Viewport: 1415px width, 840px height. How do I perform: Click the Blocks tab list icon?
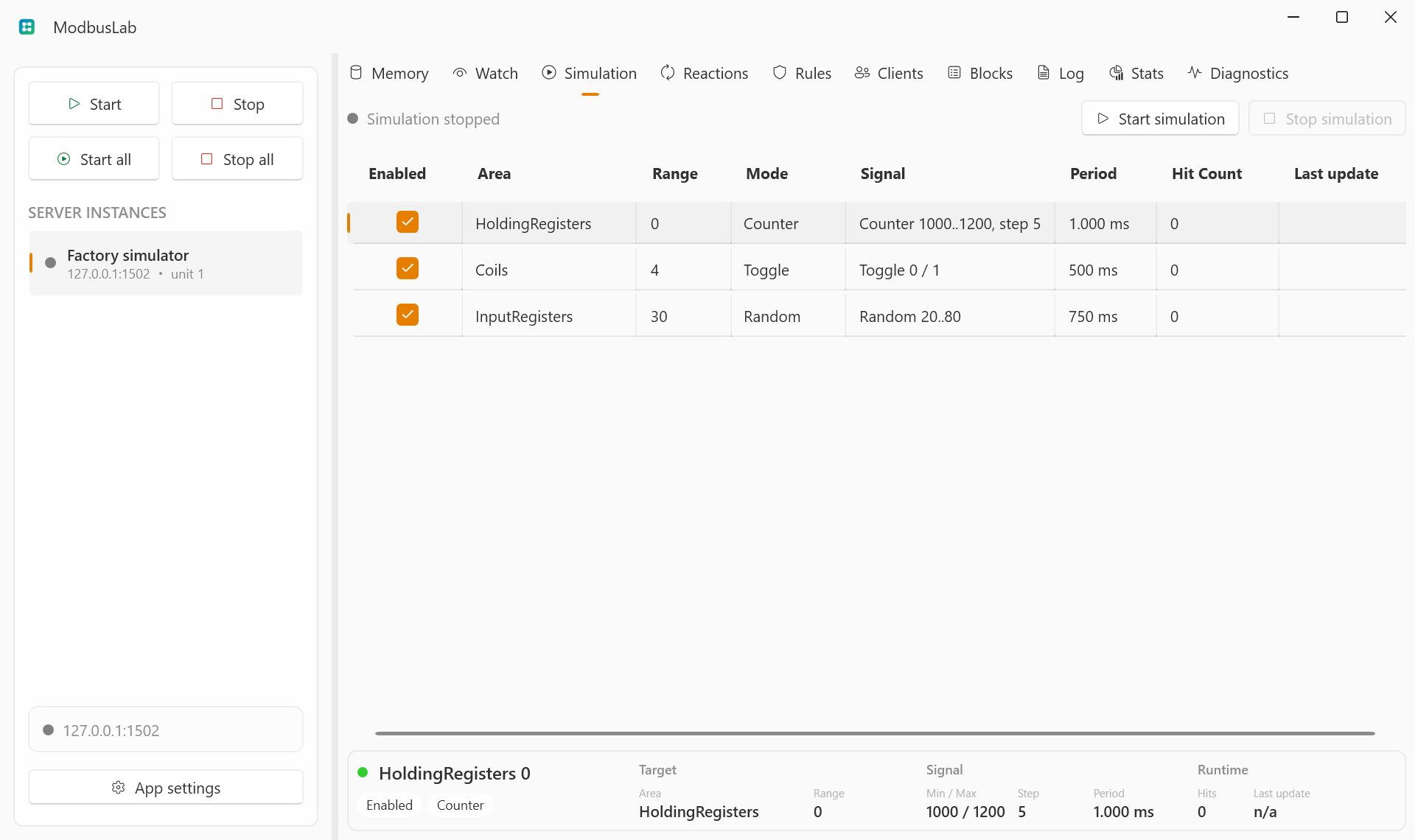click(954, 73)
